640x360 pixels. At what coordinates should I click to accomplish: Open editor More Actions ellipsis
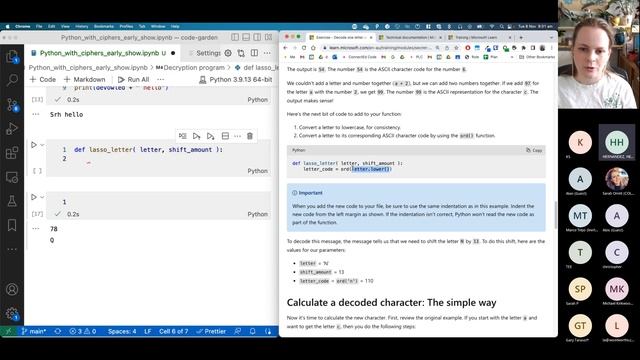click(x=267, y=53)
